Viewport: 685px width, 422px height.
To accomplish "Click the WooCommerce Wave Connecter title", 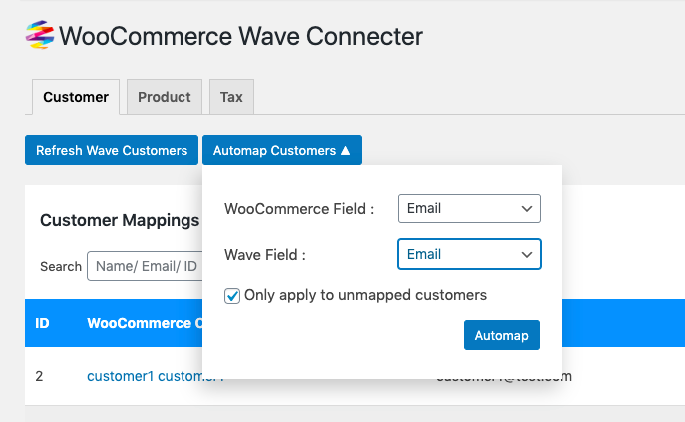I will click(x=241, y=36).
